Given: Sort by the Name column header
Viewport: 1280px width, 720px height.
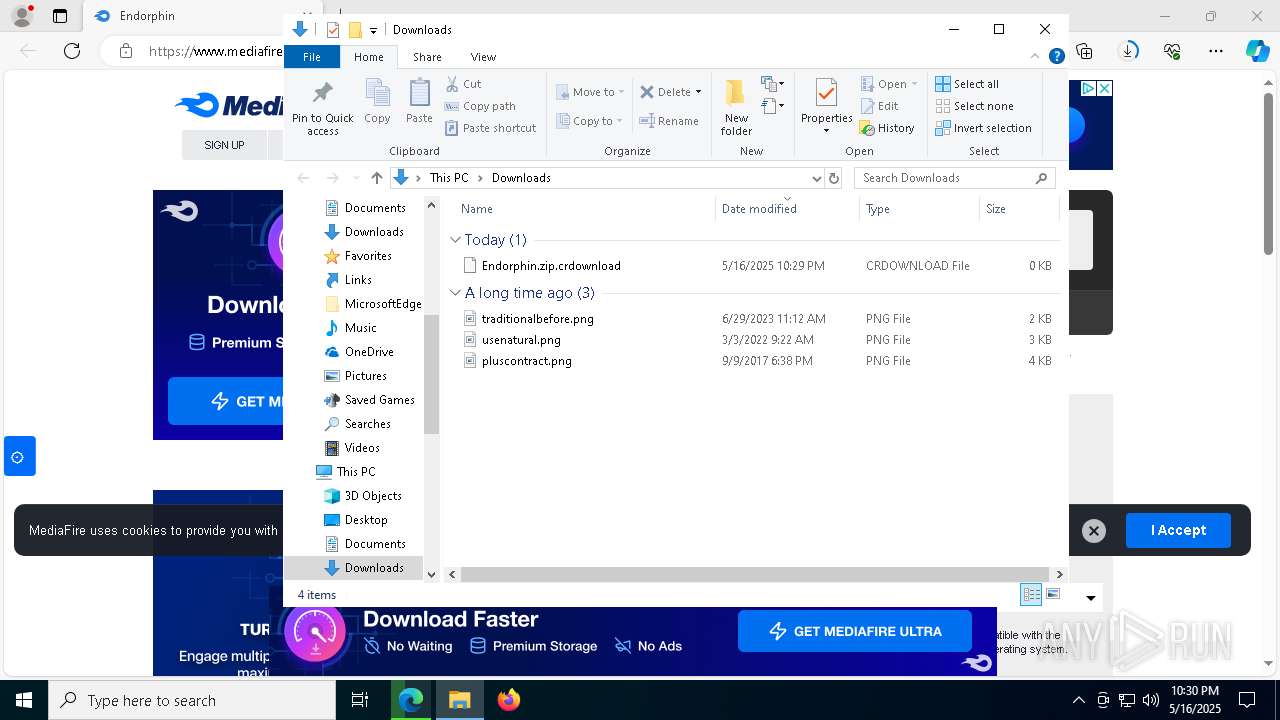Looking at the screenshot, I should [x=477, y=209].
